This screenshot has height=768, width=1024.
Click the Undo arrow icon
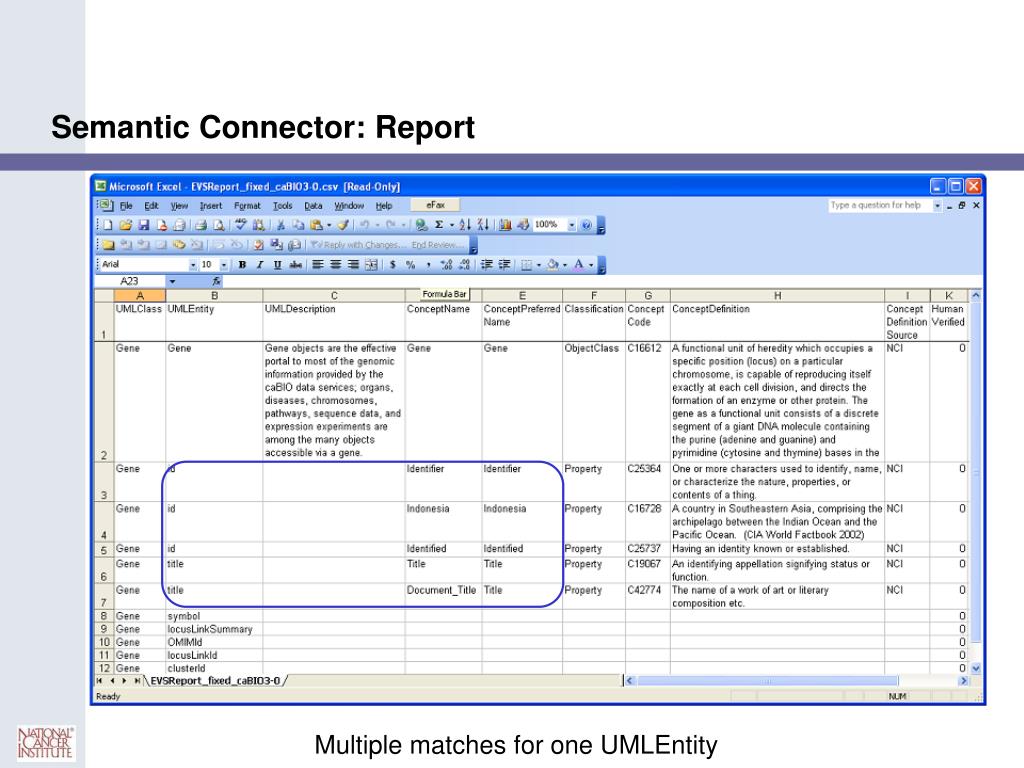[x=364, y=225]
